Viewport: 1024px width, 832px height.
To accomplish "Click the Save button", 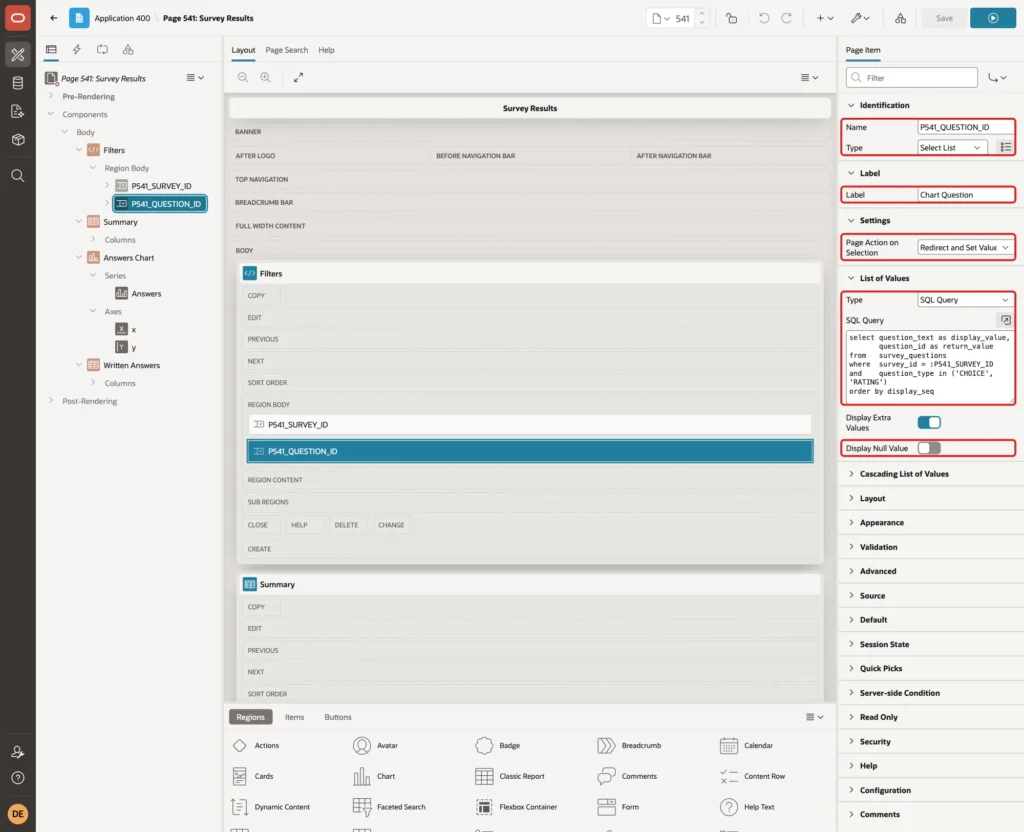I will pos(944,18).
